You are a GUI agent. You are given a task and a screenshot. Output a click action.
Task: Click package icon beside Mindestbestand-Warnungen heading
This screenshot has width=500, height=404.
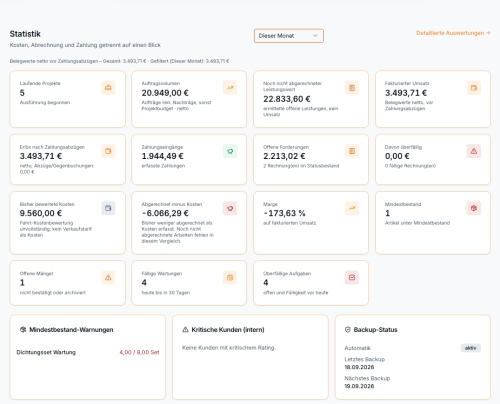coord(23,330)
